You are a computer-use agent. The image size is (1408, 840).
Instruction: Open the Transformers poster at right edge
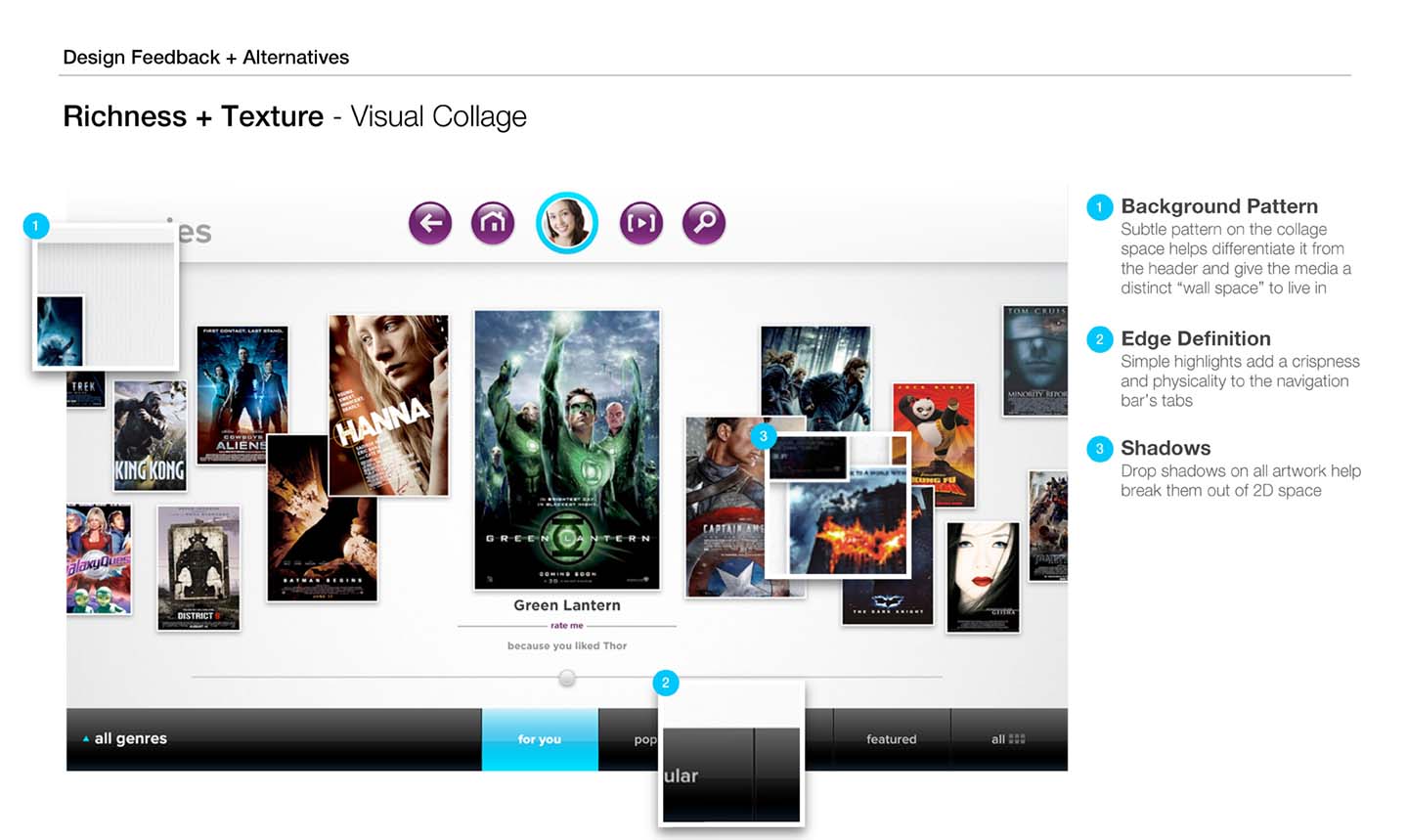(x=1048, y=526)
